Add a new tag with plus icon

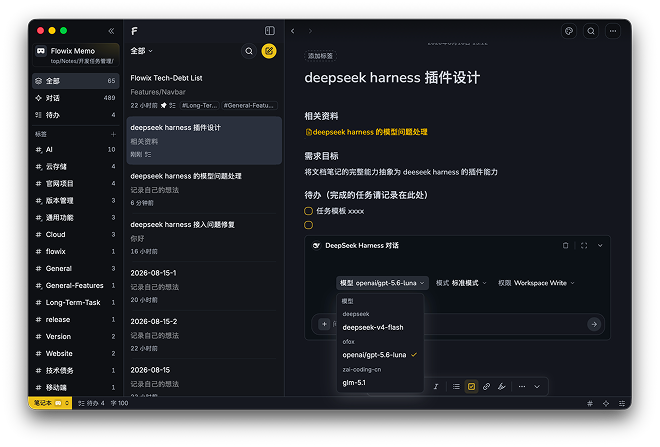113,134
